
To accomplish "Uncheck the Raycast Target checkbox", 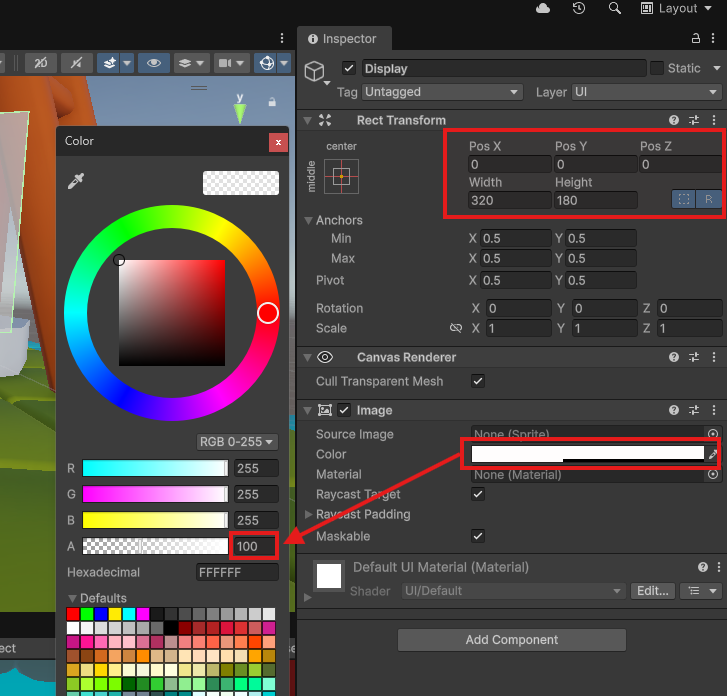I will 478,494.
